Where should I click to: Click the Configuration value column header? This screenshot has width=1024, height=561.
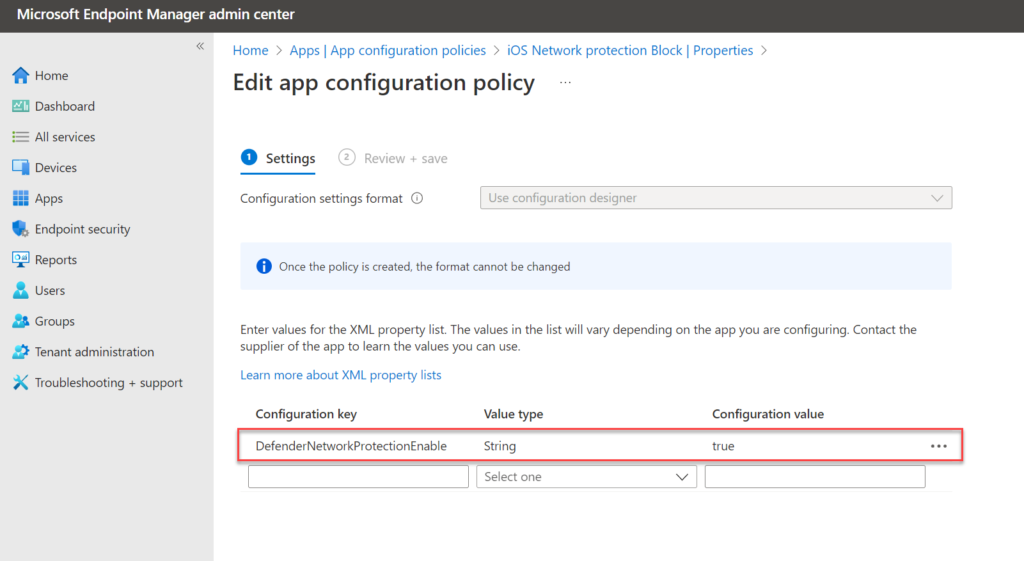click(x=768, y=414)
